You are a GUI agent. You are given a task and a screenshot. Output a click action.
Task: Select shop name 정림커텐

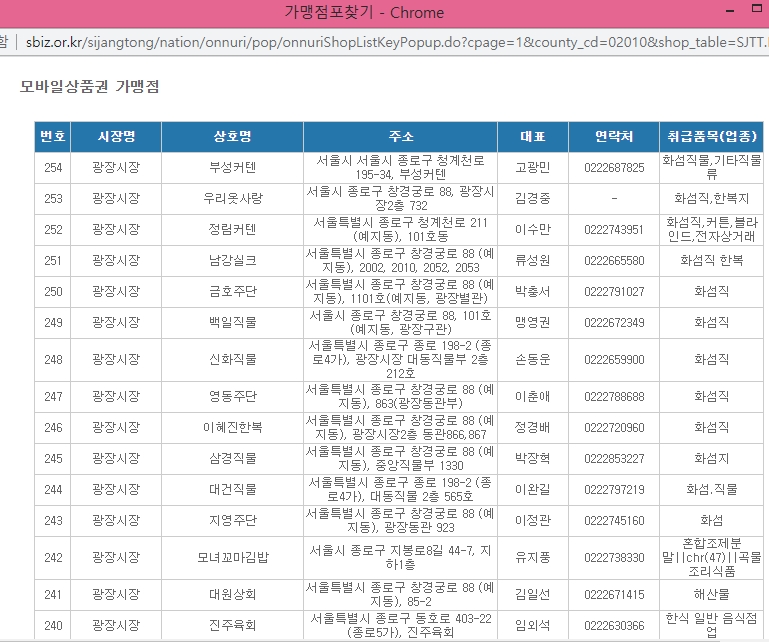pos(232,230)
